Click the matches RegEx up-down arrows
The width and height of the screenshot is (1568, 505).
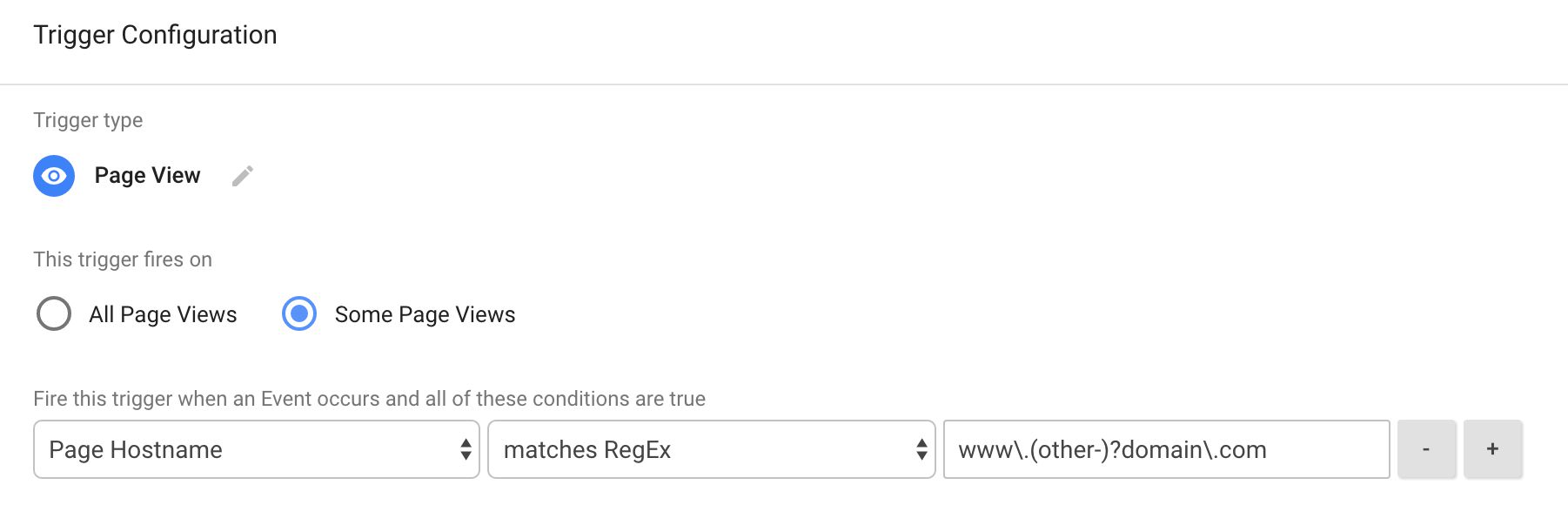pyautogui.click(x=921, y=449)
